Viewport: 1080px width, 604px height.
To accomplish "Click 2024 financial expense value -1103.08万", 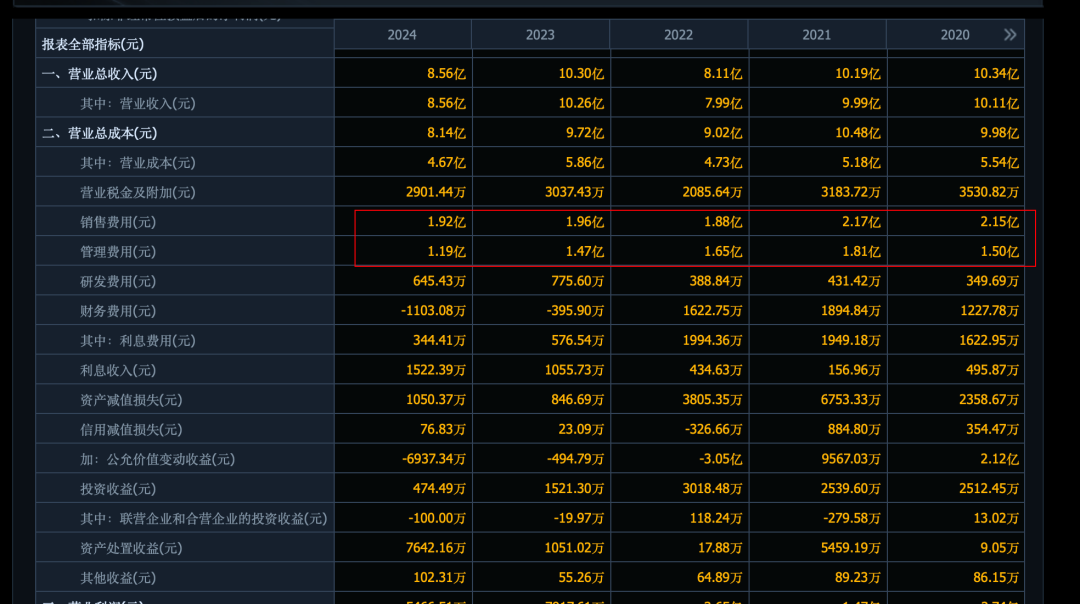I will [x=433, y=311].
